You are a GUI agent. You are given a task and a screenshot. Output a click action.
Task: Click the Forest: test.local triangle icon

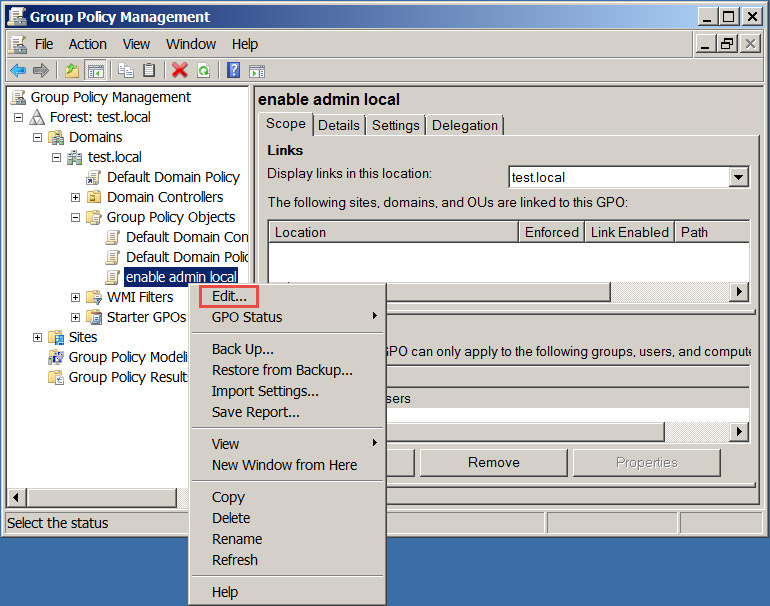[37, 117]
